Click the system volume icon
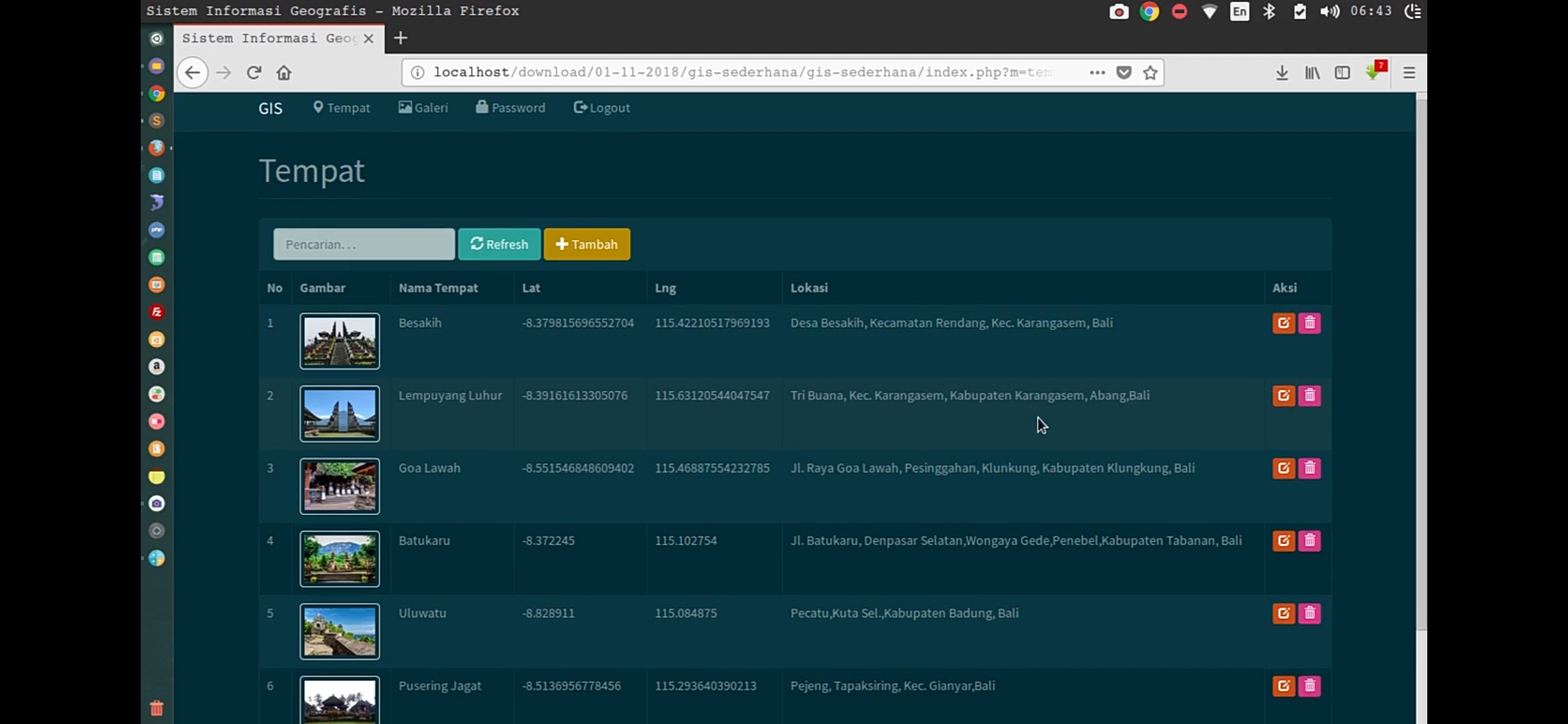 1329,11
